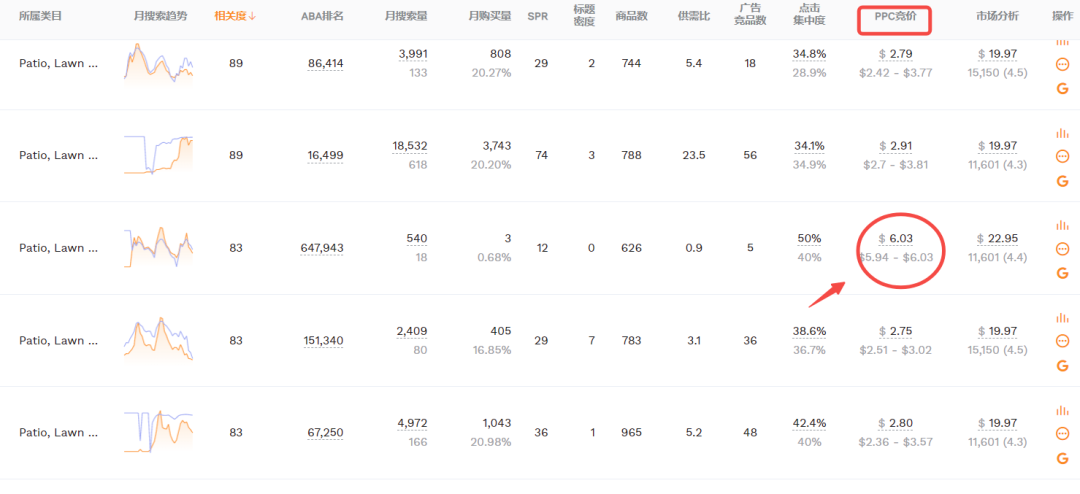Open the more options icon in the 151,340 row
The image size is (1080, 494).
tap(1062, 341)
